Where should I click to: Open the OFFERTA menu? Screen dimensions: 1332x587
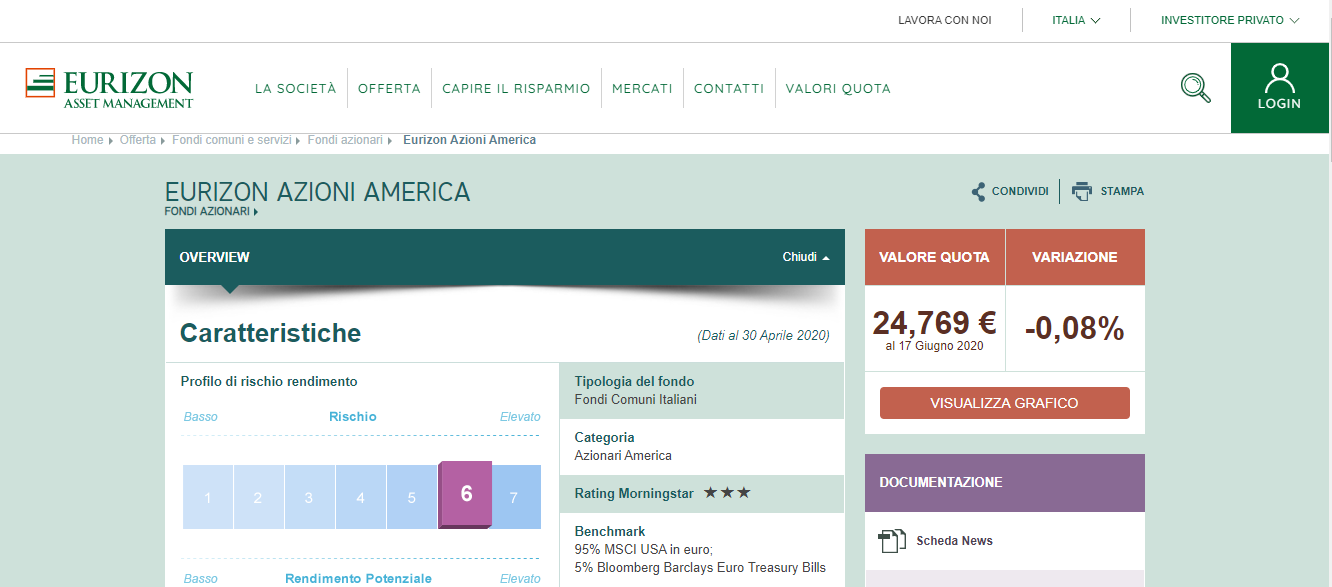point(389,88)
